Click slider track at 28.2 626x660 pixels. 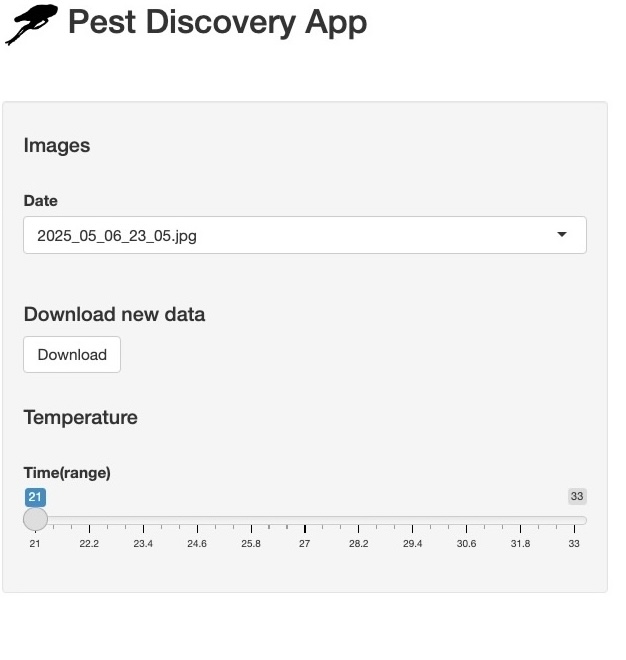(x=359, y=521)
